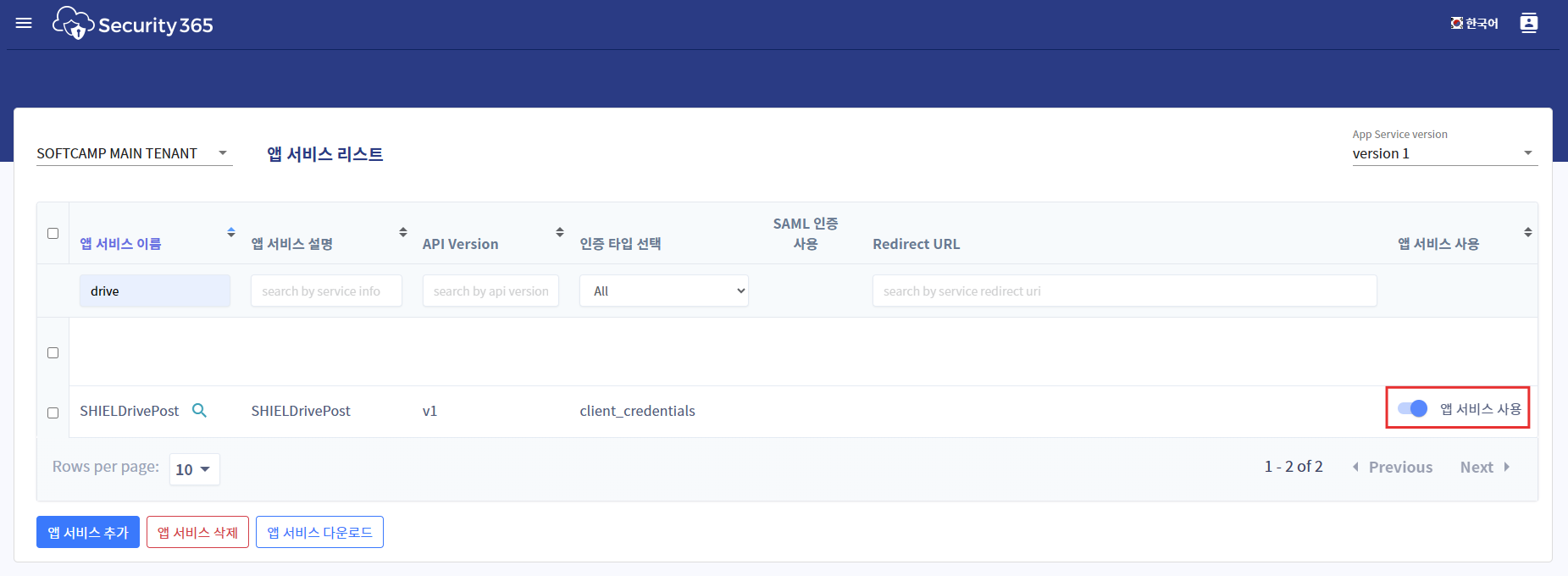Toggle off 앱 서비스 사용 switch for SHIELDrivePost
The image size is (1568, 576).
coord(1412,408)
